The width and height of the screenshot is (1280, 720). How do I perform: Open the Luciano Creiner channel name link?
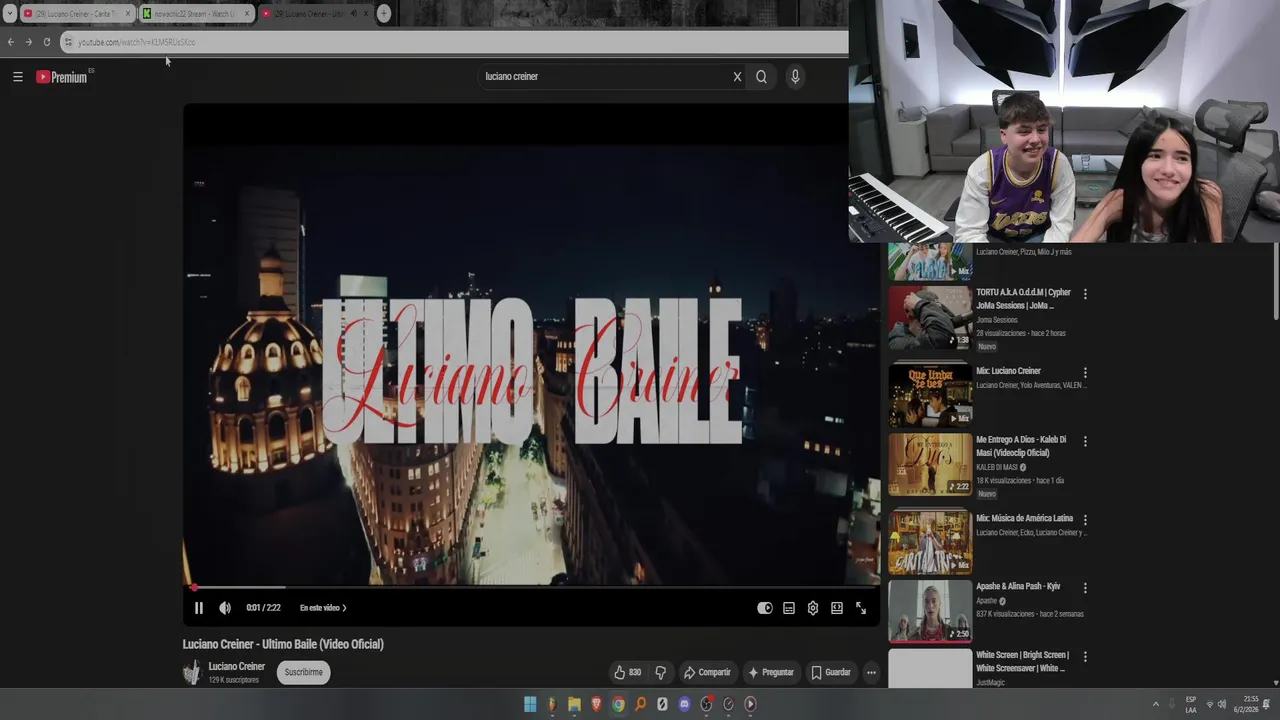coord(236,666)
